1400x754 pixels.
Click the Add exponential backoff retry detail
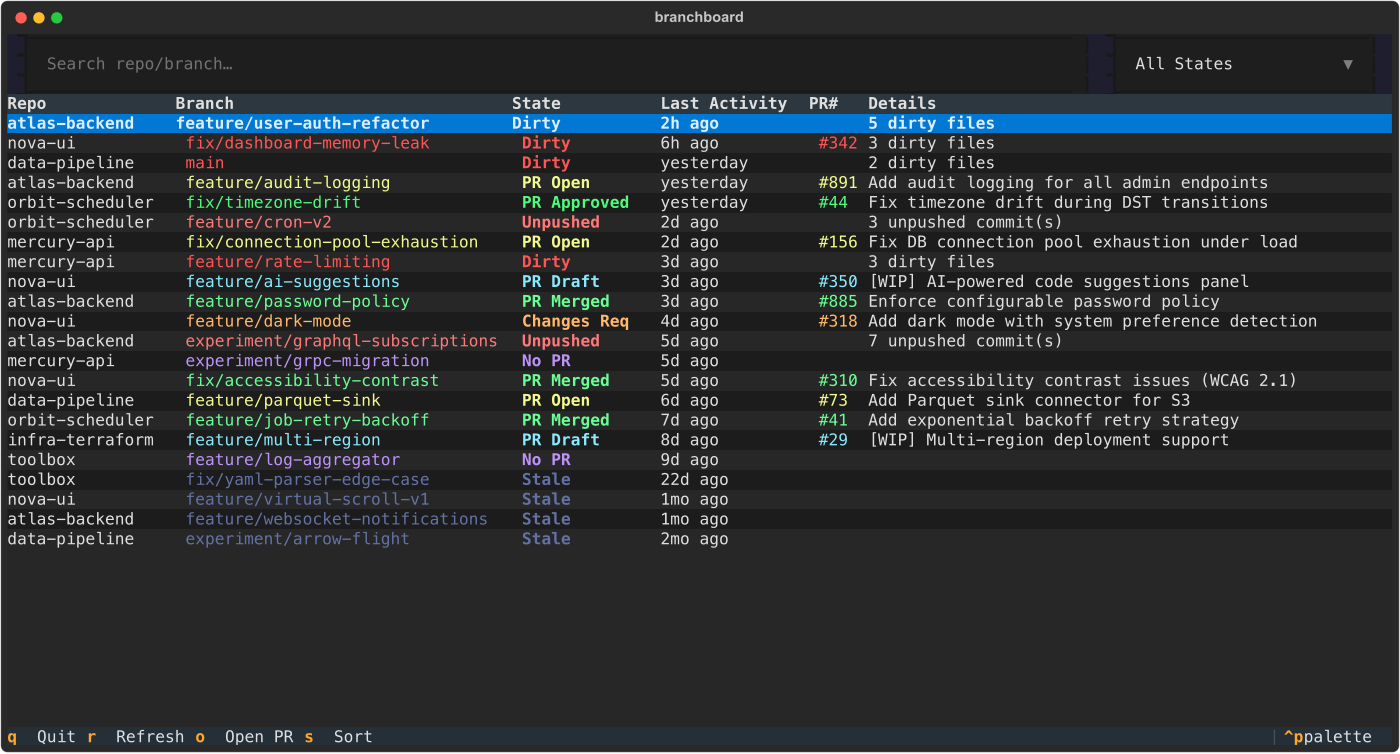click(1054, 420)
